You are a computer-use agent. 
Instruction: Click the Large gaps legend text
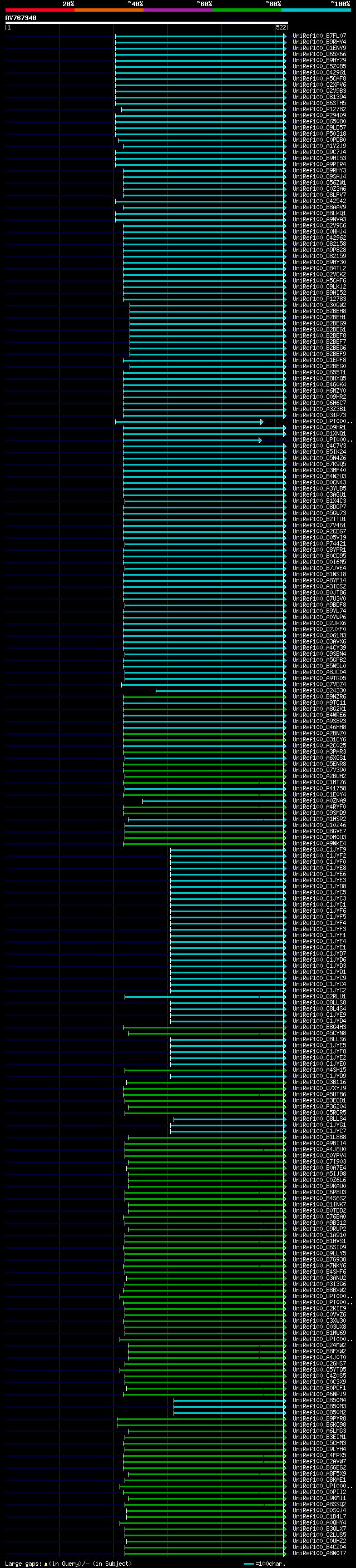(x=68, y=1563)
